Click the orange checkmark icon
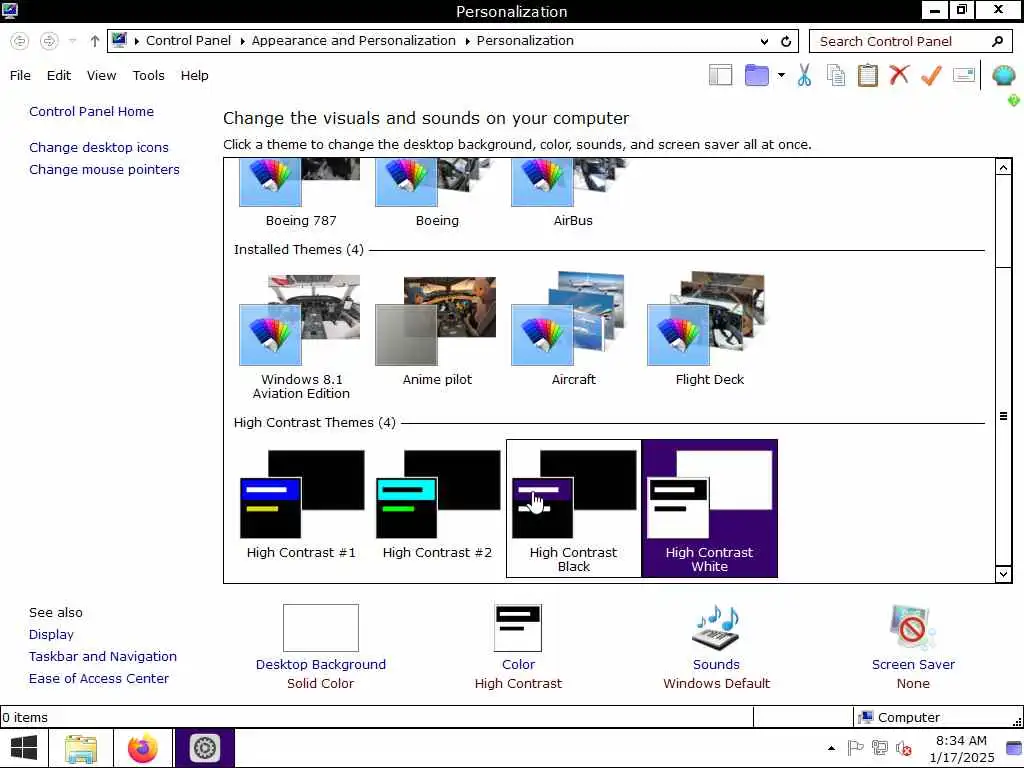The image size is (1024, 768). pos(931,75)
